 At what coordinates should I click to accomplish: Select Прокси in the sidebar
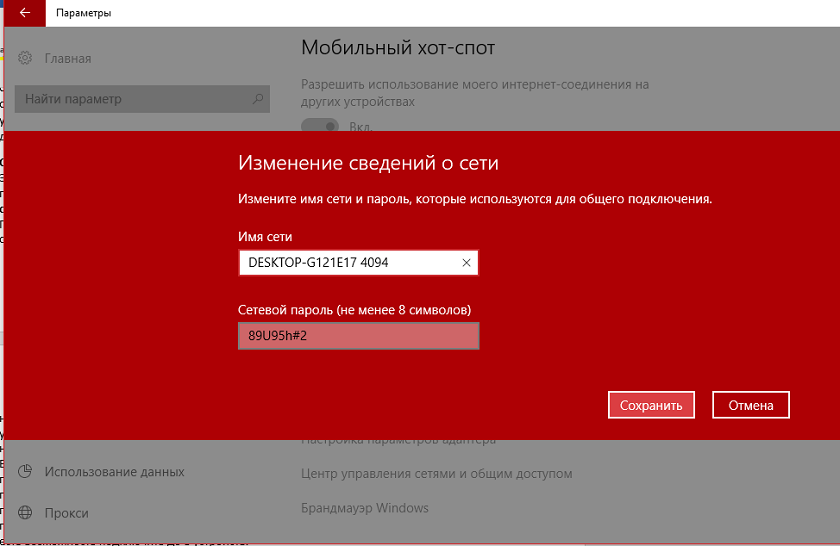(66, 513)
